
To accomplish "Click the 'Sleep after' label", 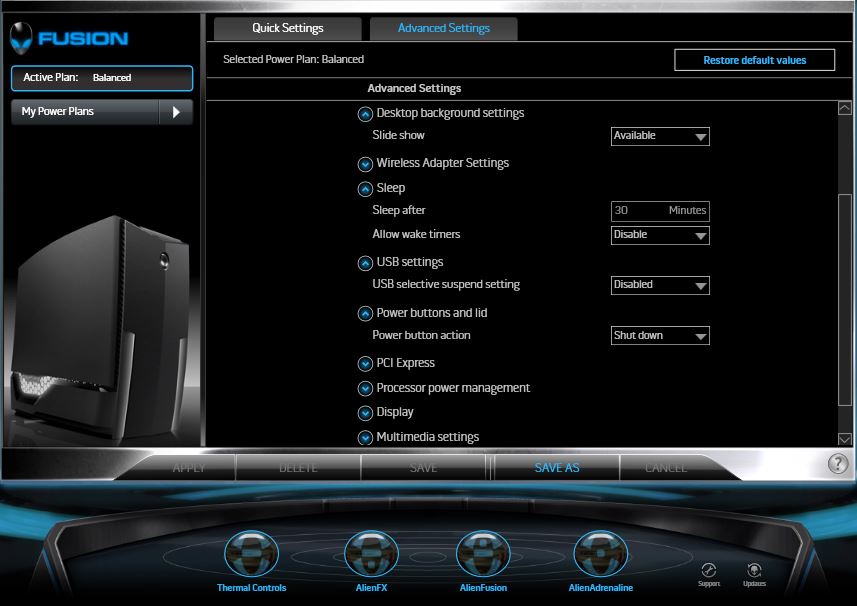I will click(x=398, y=210).
